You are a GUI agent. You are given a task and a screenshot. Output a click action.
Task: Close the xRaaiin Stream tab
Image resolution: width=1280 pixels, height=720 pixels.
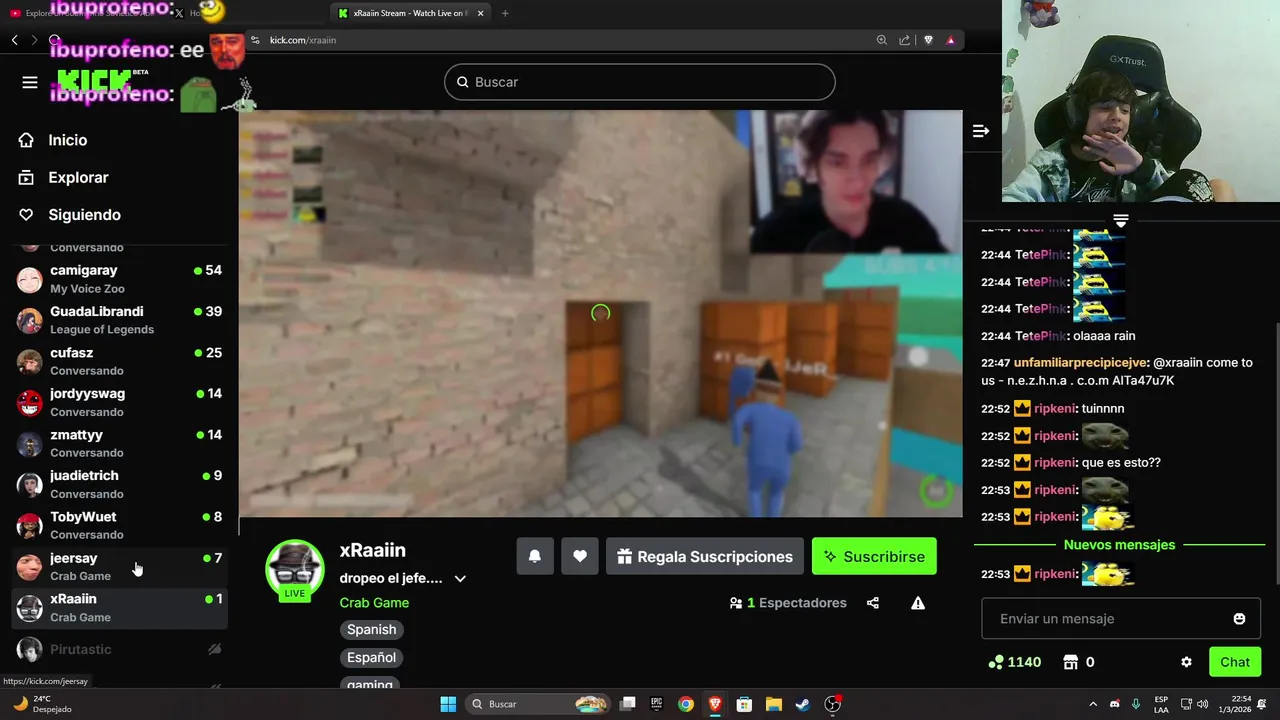point(480,13)
